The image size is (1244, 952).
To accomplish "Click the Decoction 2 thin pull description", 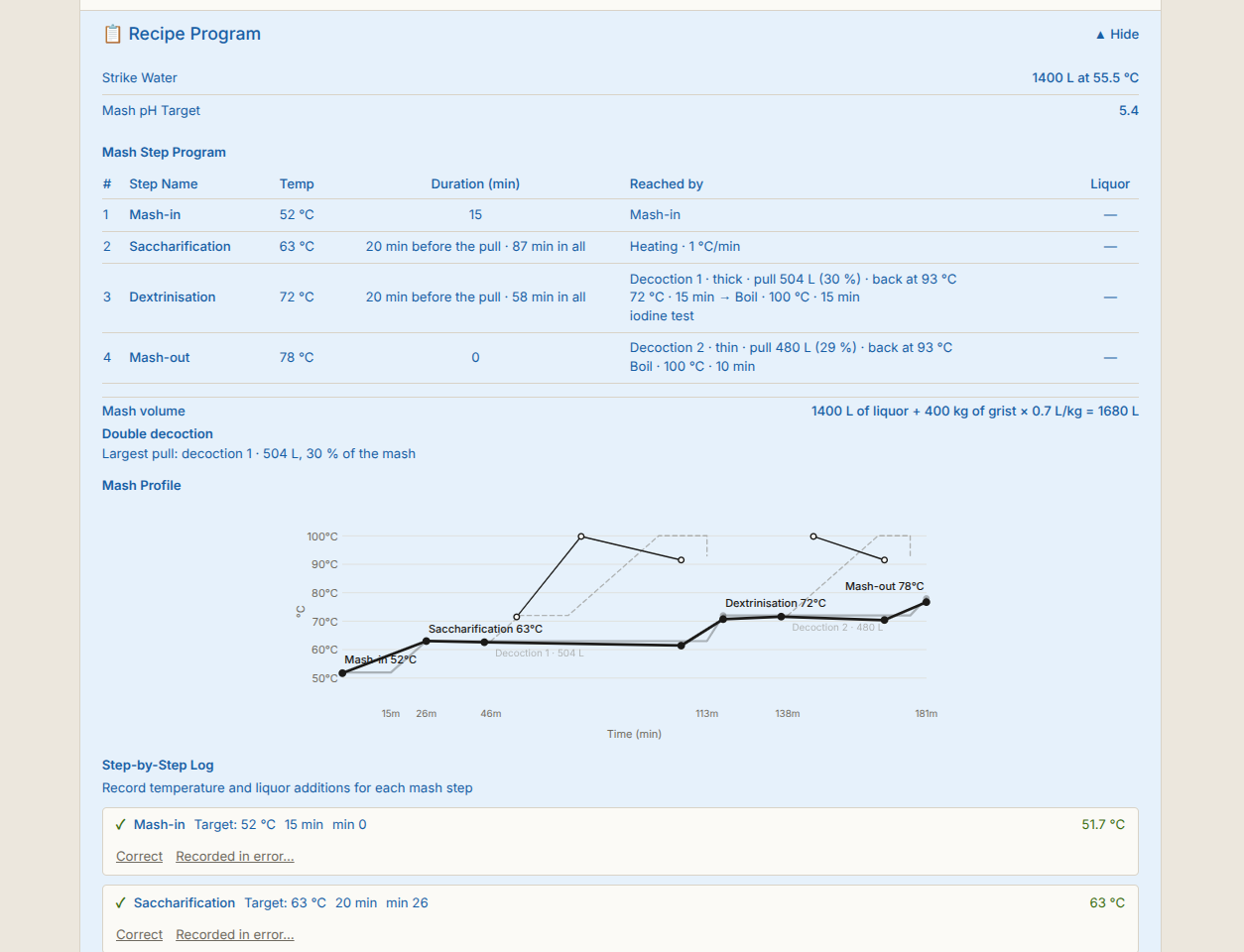I will [x=791, y=357].
